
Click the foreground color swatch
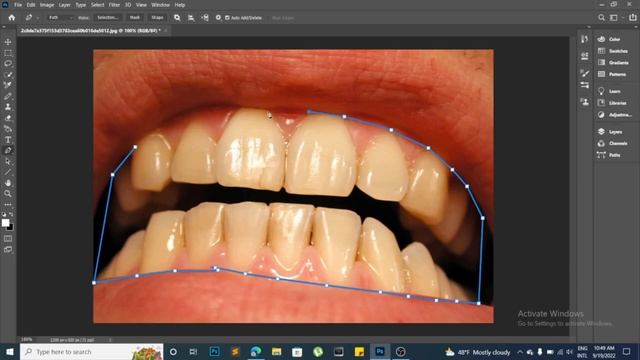[5, 223]
